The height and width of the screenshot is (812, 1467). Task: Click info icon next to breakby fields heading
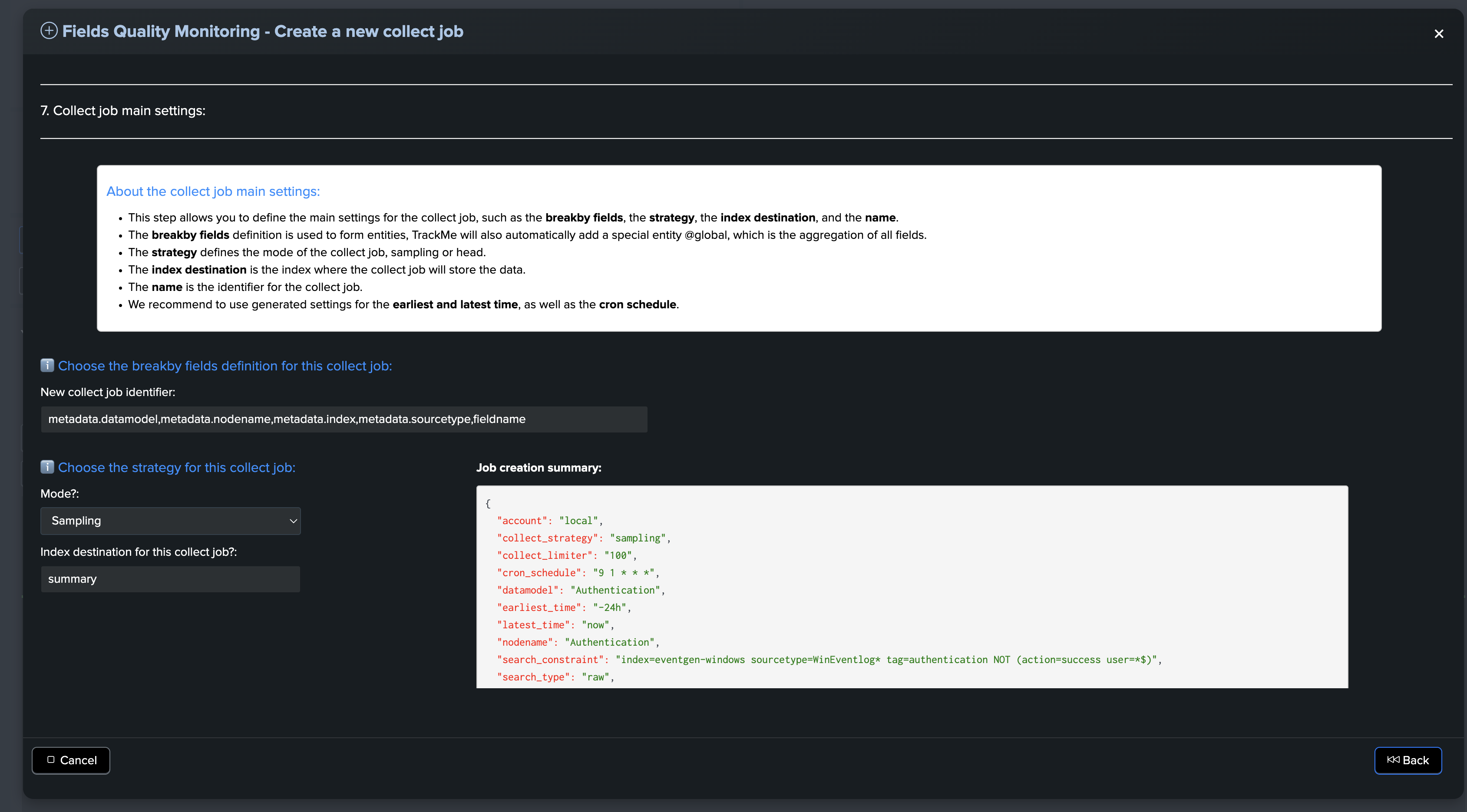click(x=47, y=365)
